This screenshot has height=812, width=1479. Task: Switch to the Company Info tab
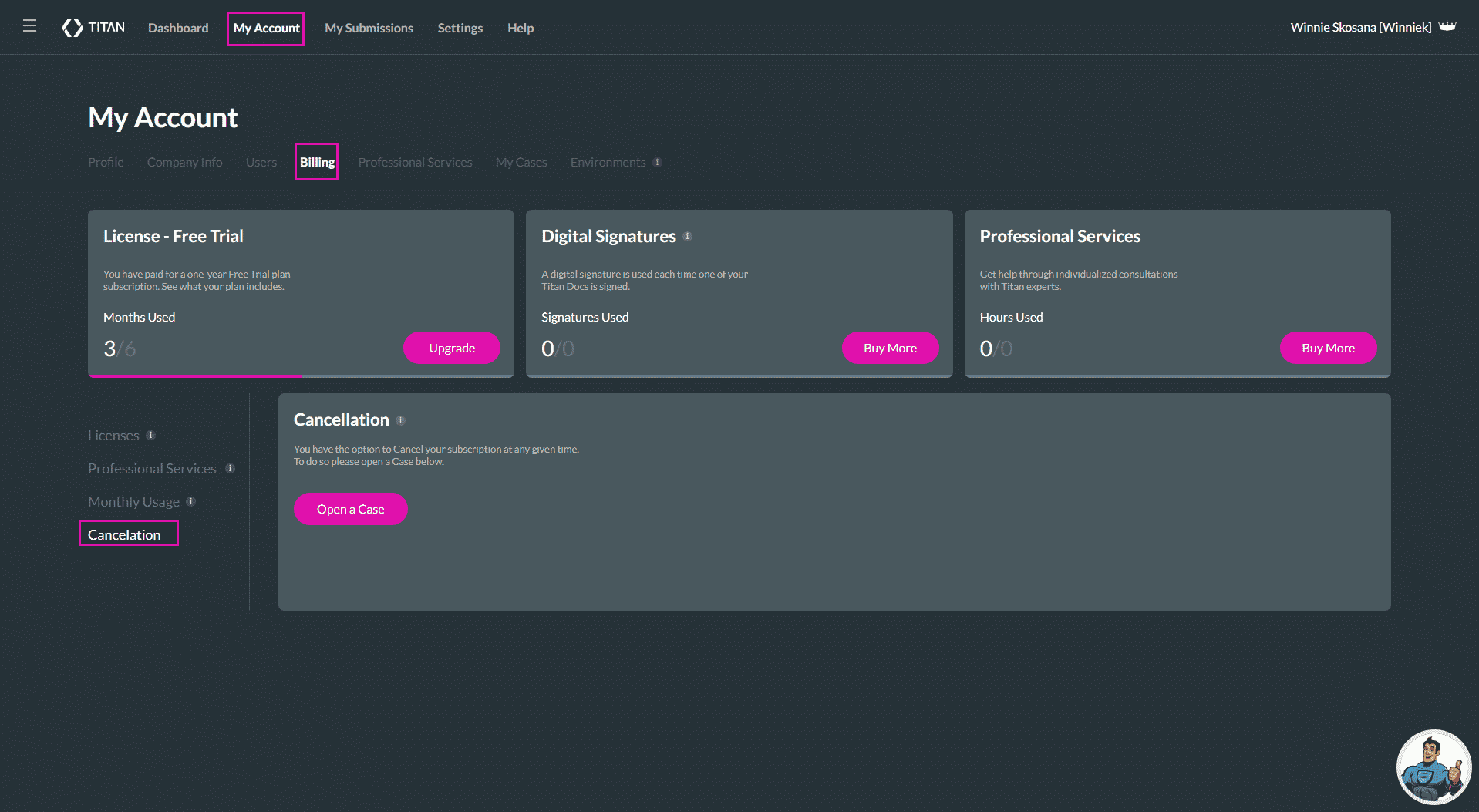click(184, 162)
